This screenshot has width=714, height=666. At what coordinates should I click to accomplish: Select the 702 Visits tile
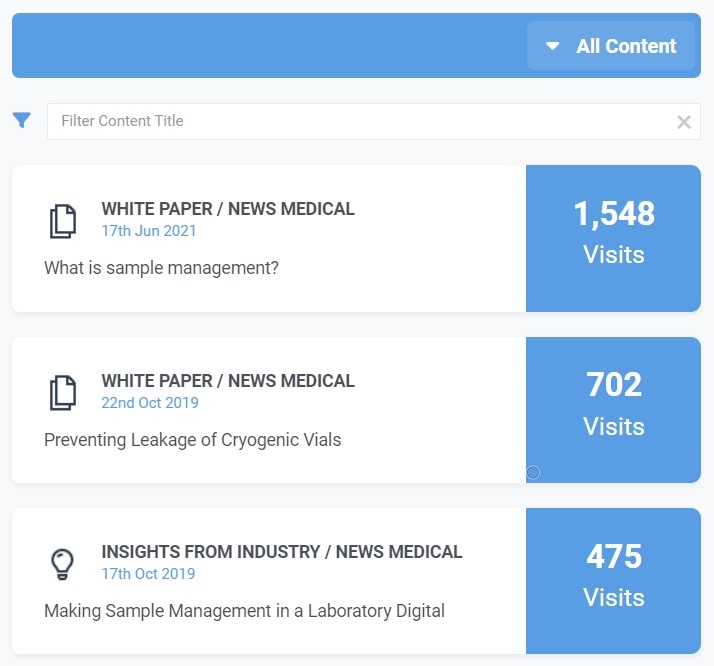(613, 410)
